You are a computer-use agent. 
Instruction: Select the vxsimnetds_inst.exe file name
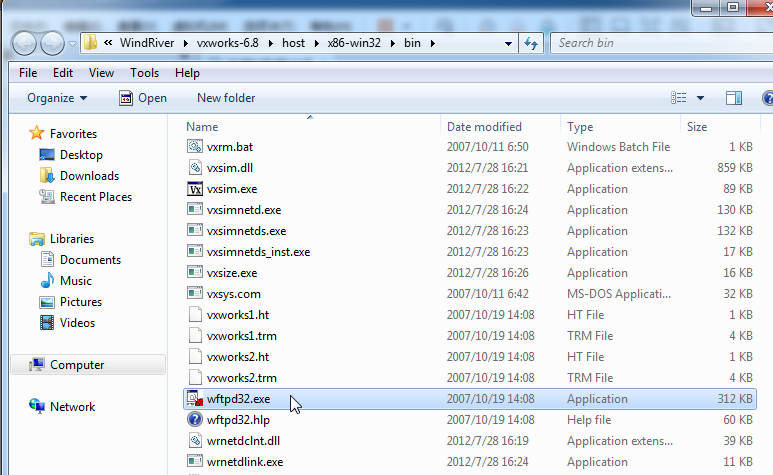click(x=258, y=252)
